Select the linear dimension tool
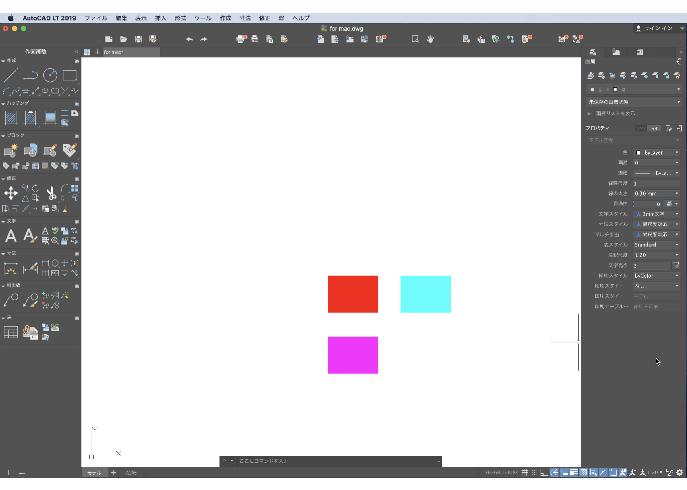 11,268
